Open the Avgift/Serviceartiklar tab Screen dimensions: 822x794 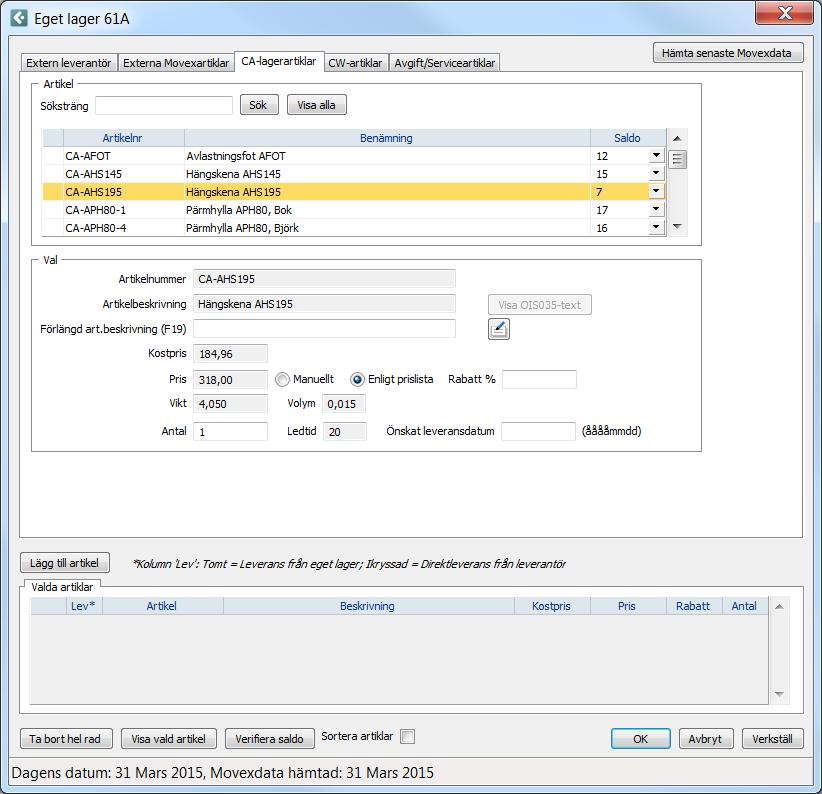[x=445, y=63]
